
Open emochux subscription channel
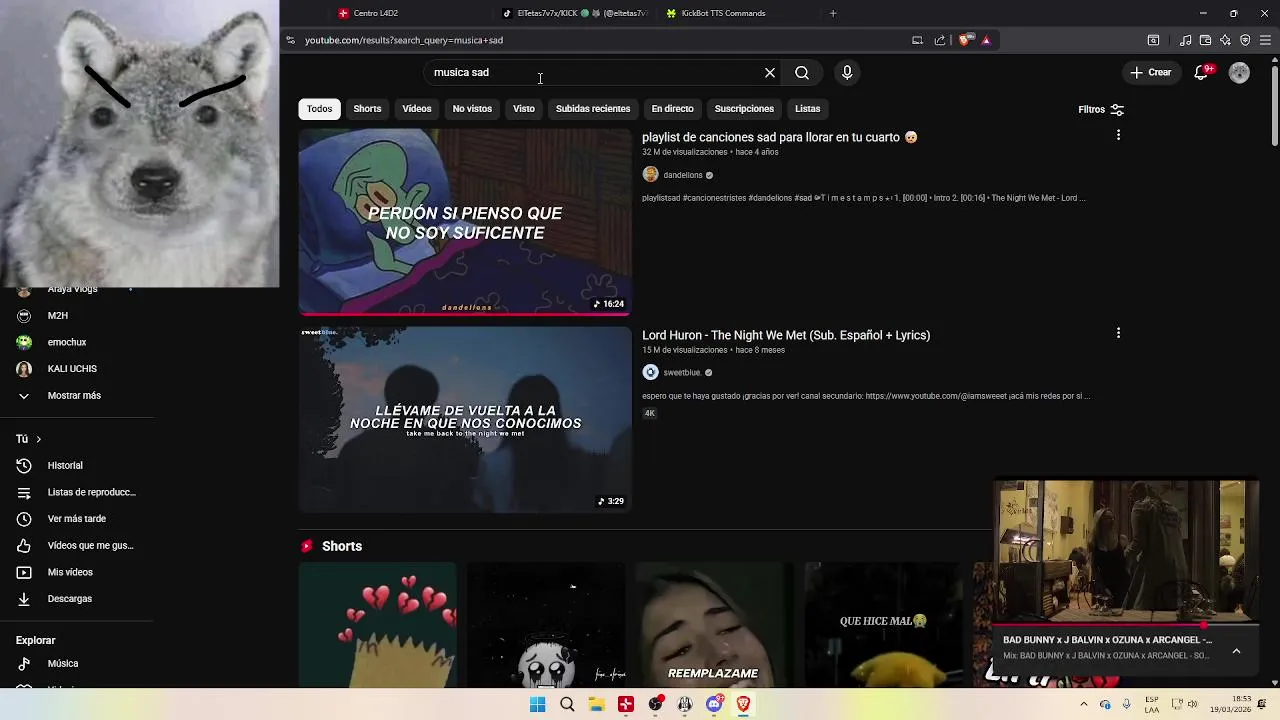[67, 342]
